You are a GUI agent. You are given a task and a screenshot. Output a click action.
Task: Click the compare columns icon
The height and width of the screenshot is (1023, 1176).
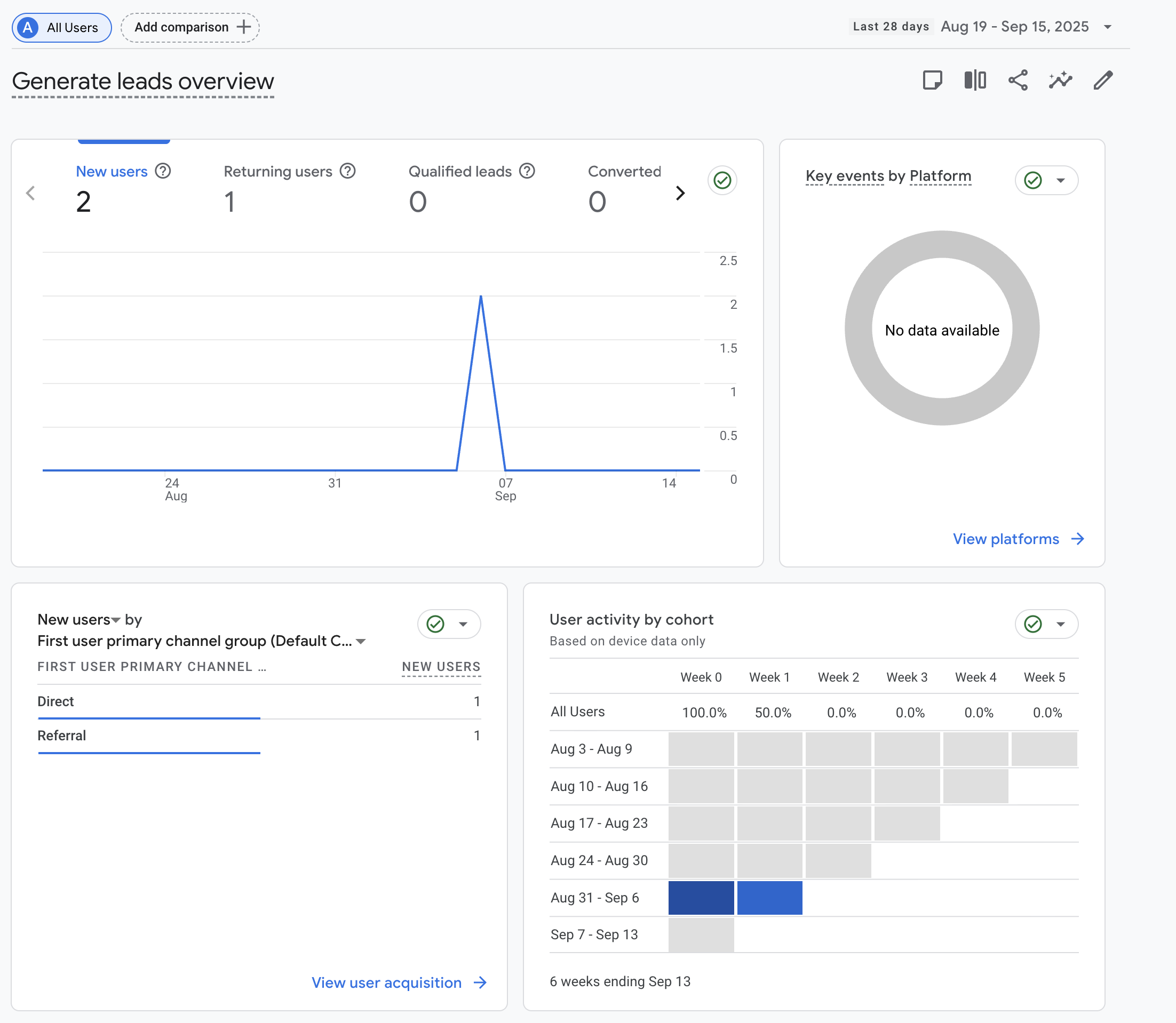tap(975, 81)
